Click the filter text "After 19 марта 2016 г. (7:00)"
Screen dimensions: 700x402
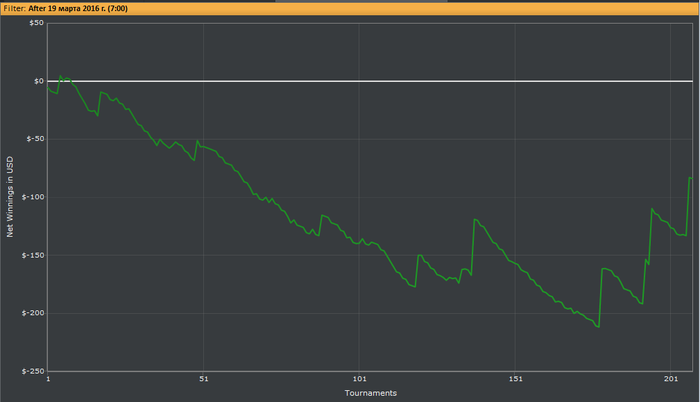pyautogui.click(x=78, y=8)
